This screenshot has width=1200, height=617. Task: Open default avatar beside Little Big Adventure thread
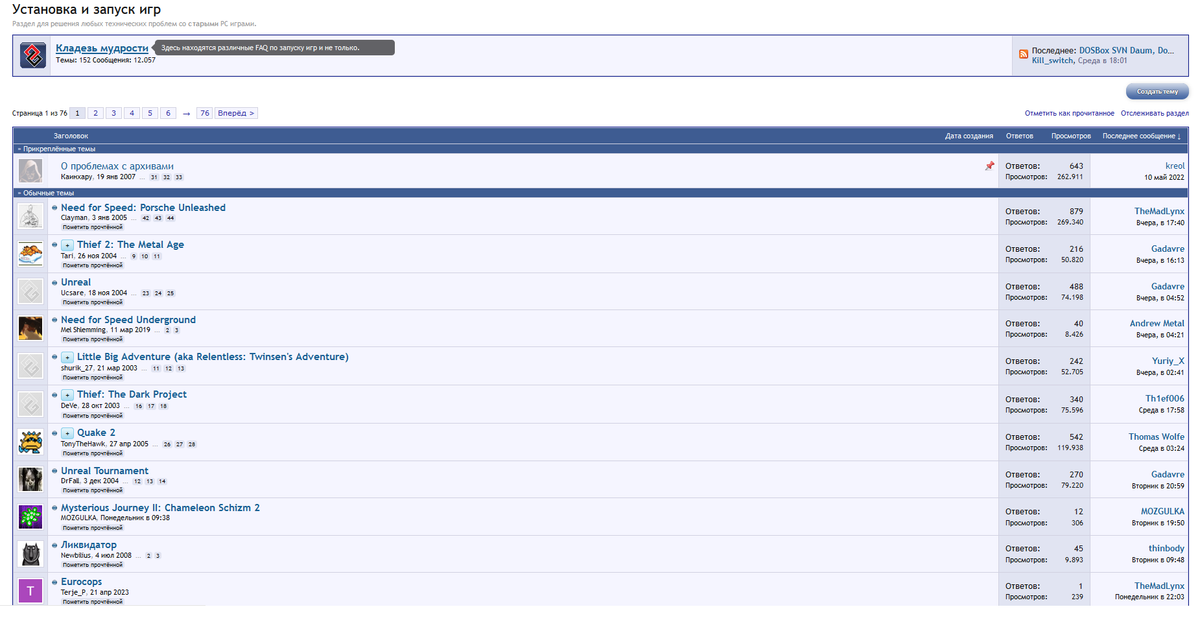[x=30, y=365]
